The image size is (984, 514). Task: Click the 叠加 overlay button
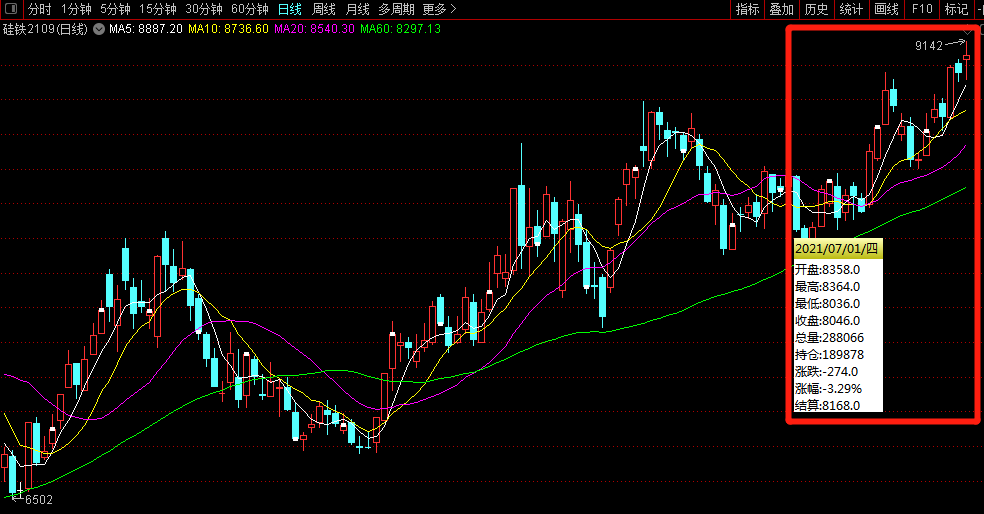point(781,9)
